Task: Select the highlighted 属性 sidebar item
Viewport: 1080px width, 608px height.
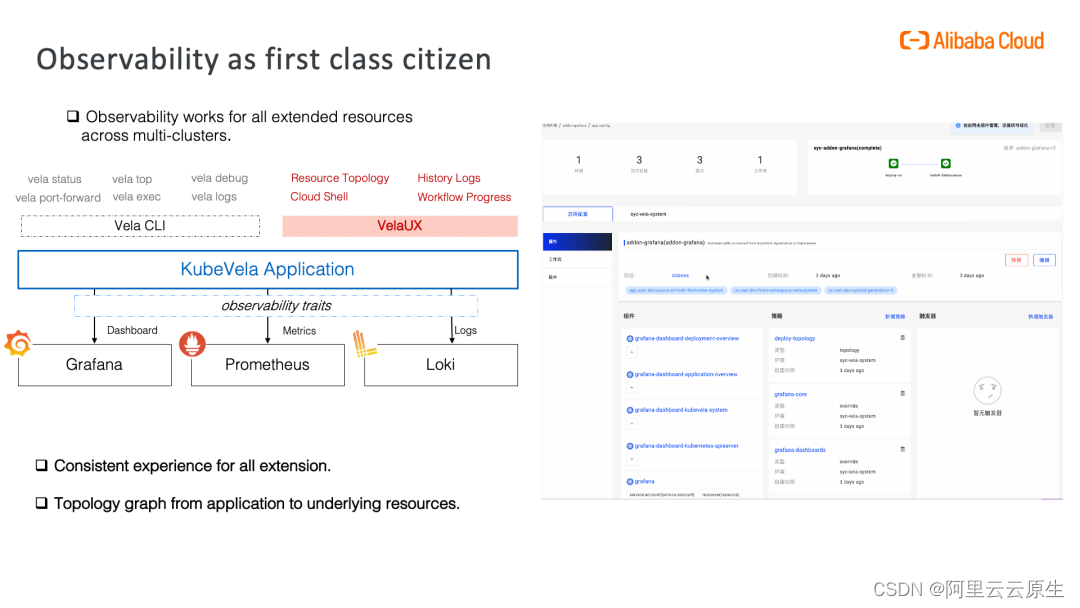Action: point(577,242)
